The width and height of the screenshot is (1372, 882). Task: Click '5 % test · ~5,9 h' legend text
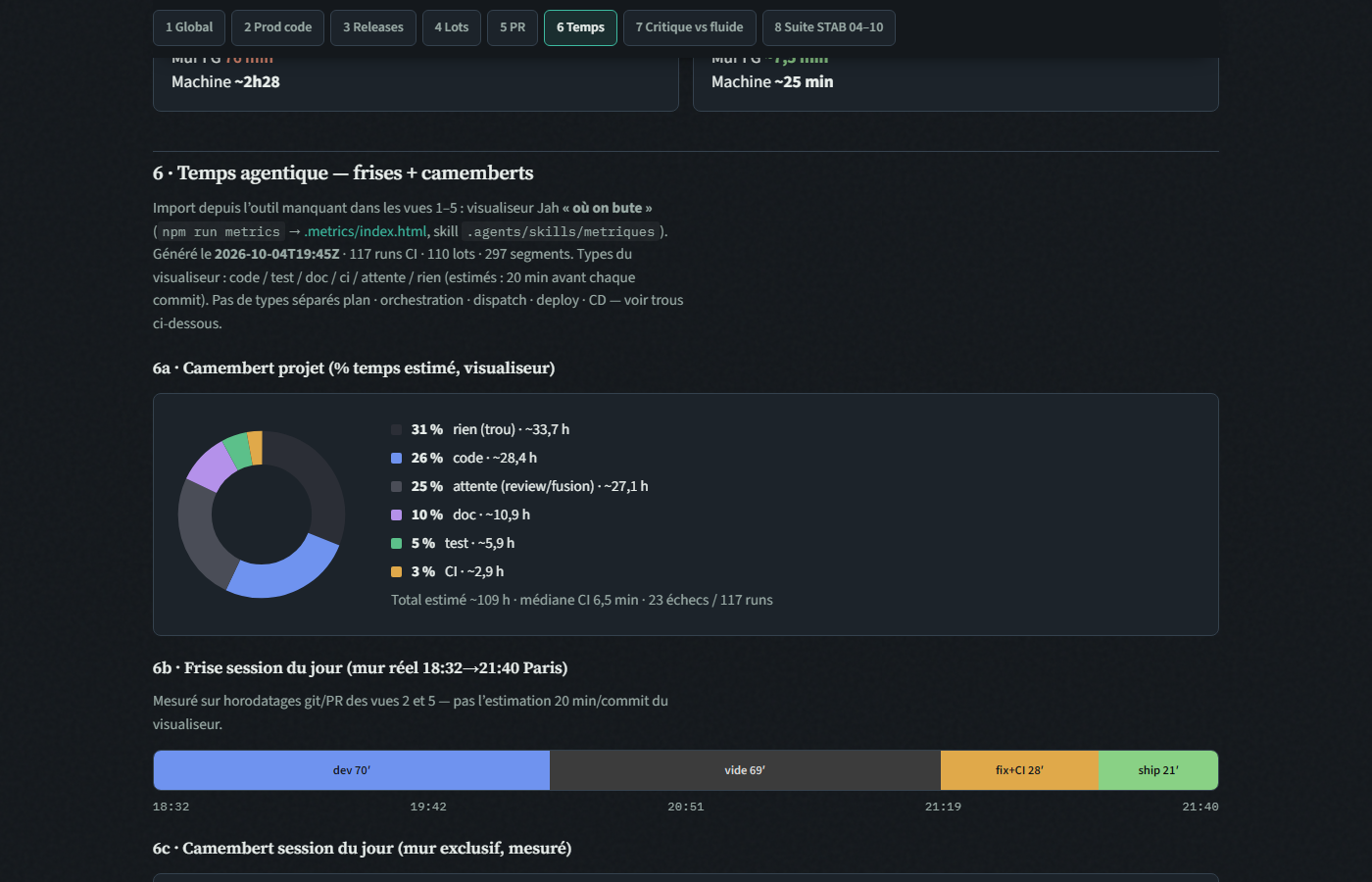tap(463, 543)
